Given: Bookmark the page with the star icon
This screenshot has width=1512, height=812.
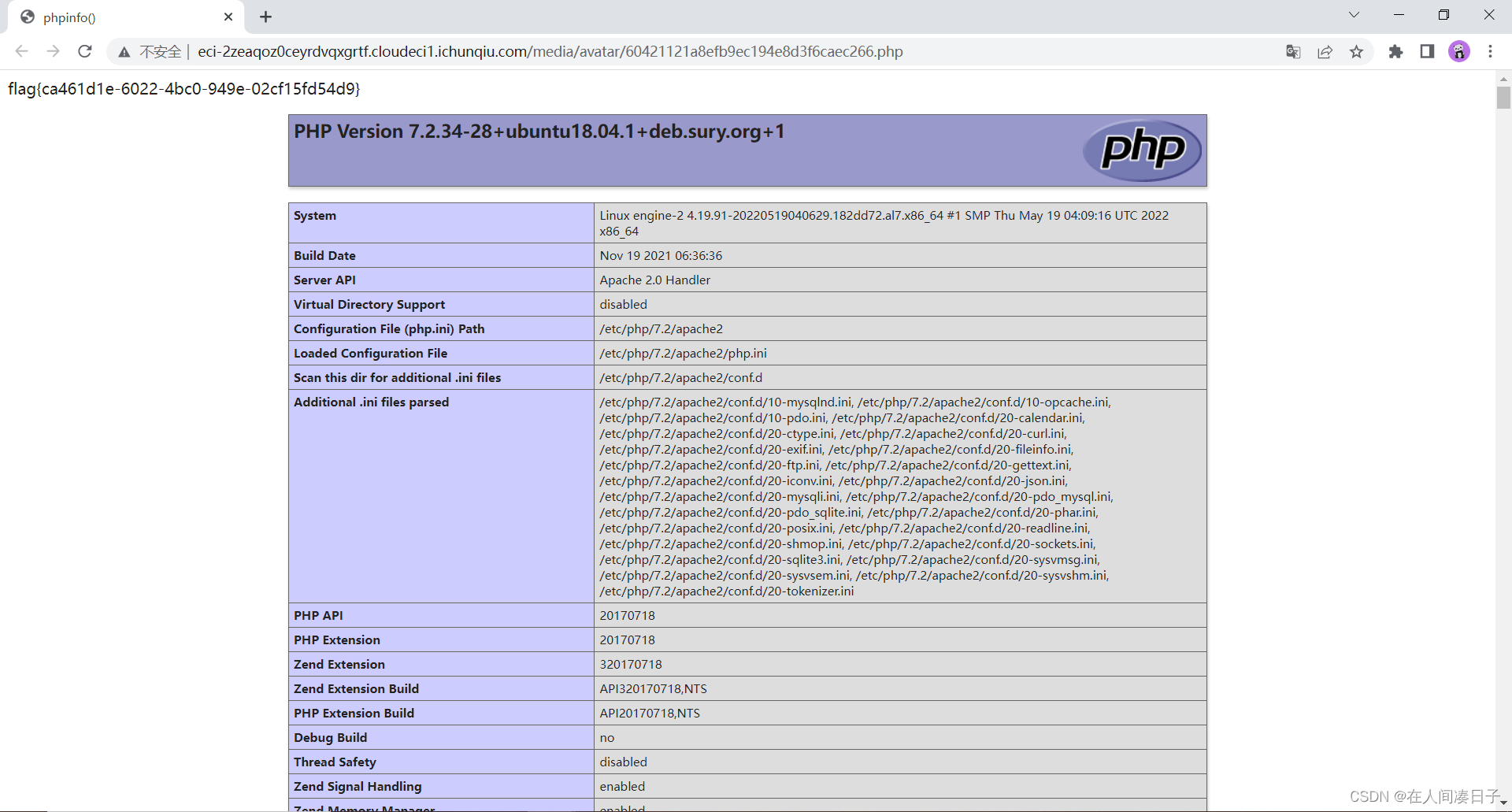Looking at the screenshot, I should 1356,51.
